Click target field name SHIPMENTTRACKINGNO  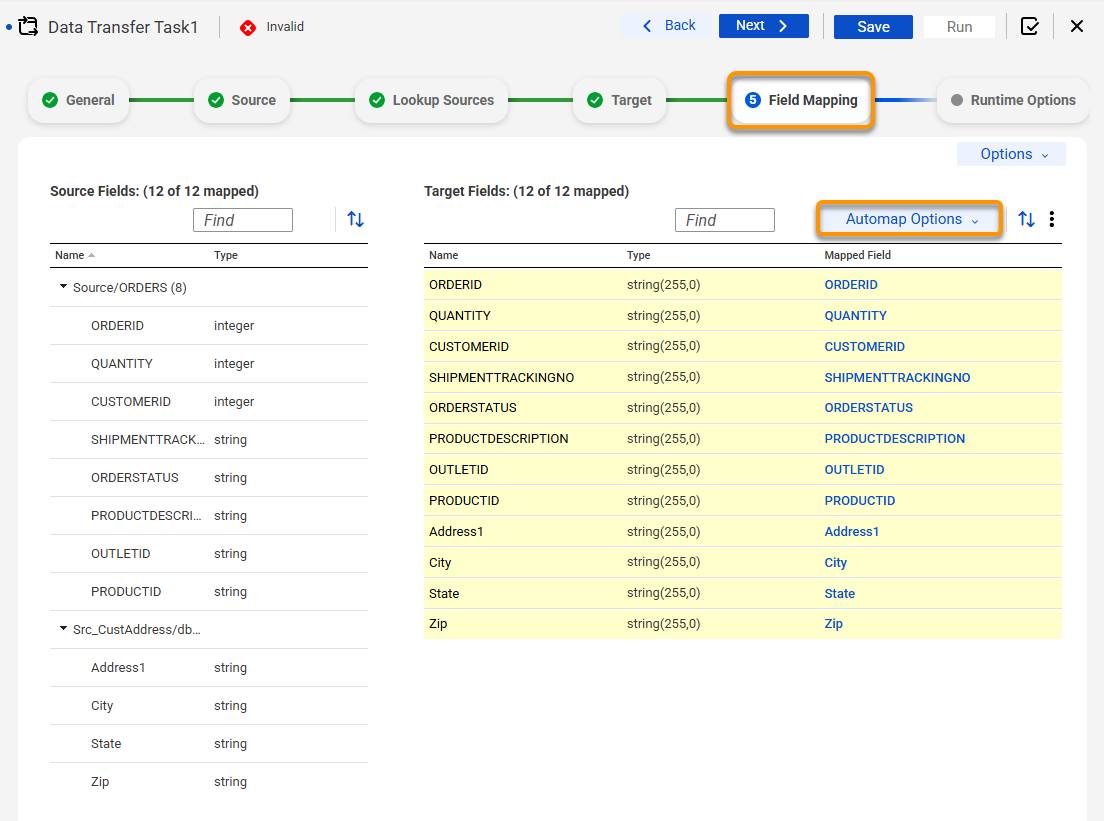(x=501, y=377)
